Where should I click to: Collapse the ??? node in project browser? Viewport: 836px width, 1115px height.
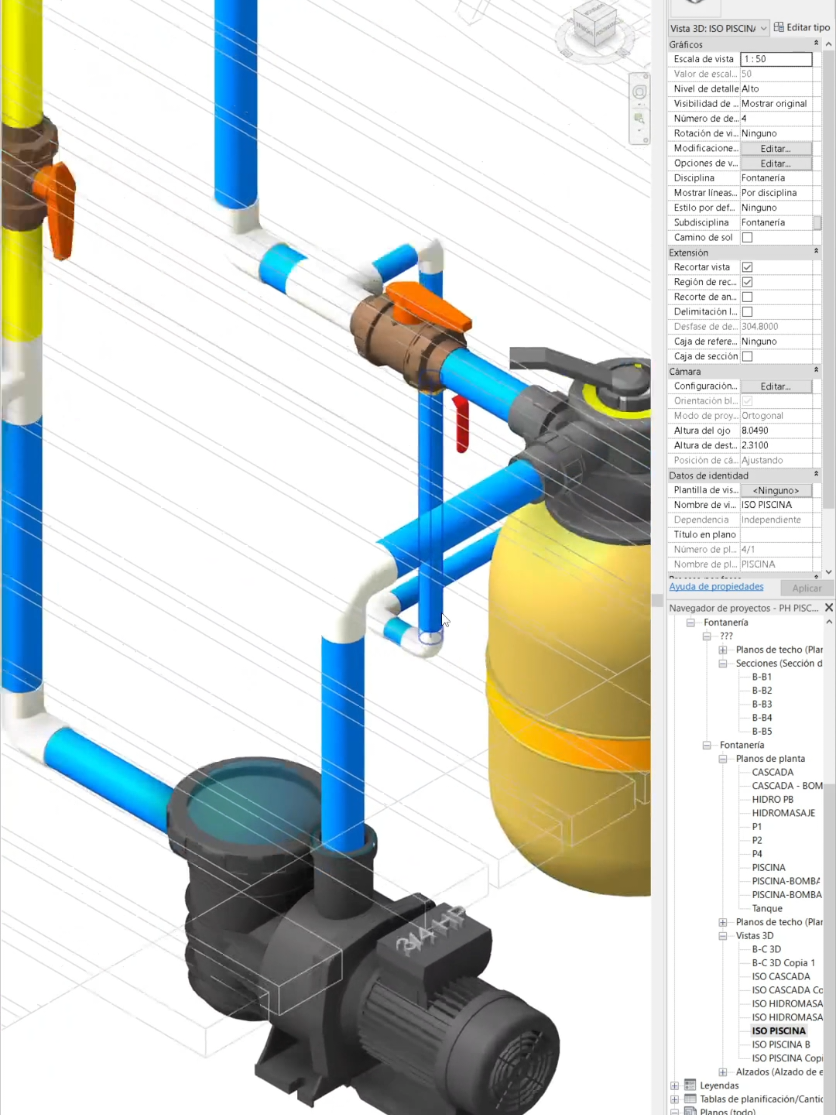[707, 636]
